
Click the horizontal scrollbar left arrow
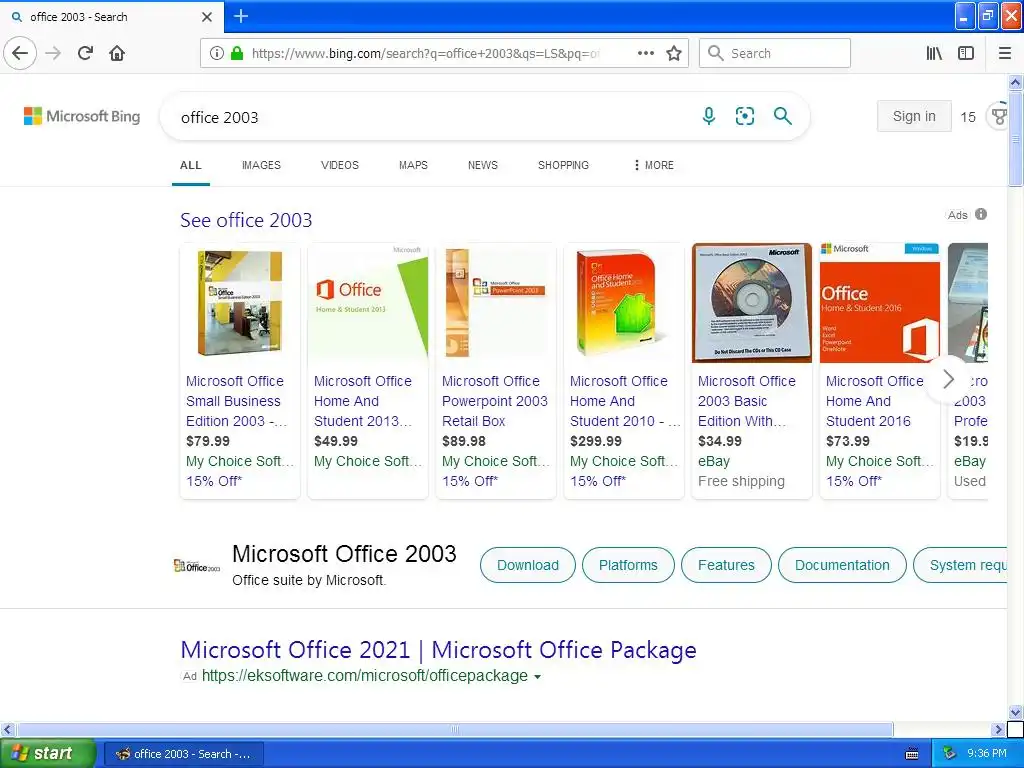pyautogui.click(x=7, y=729)
